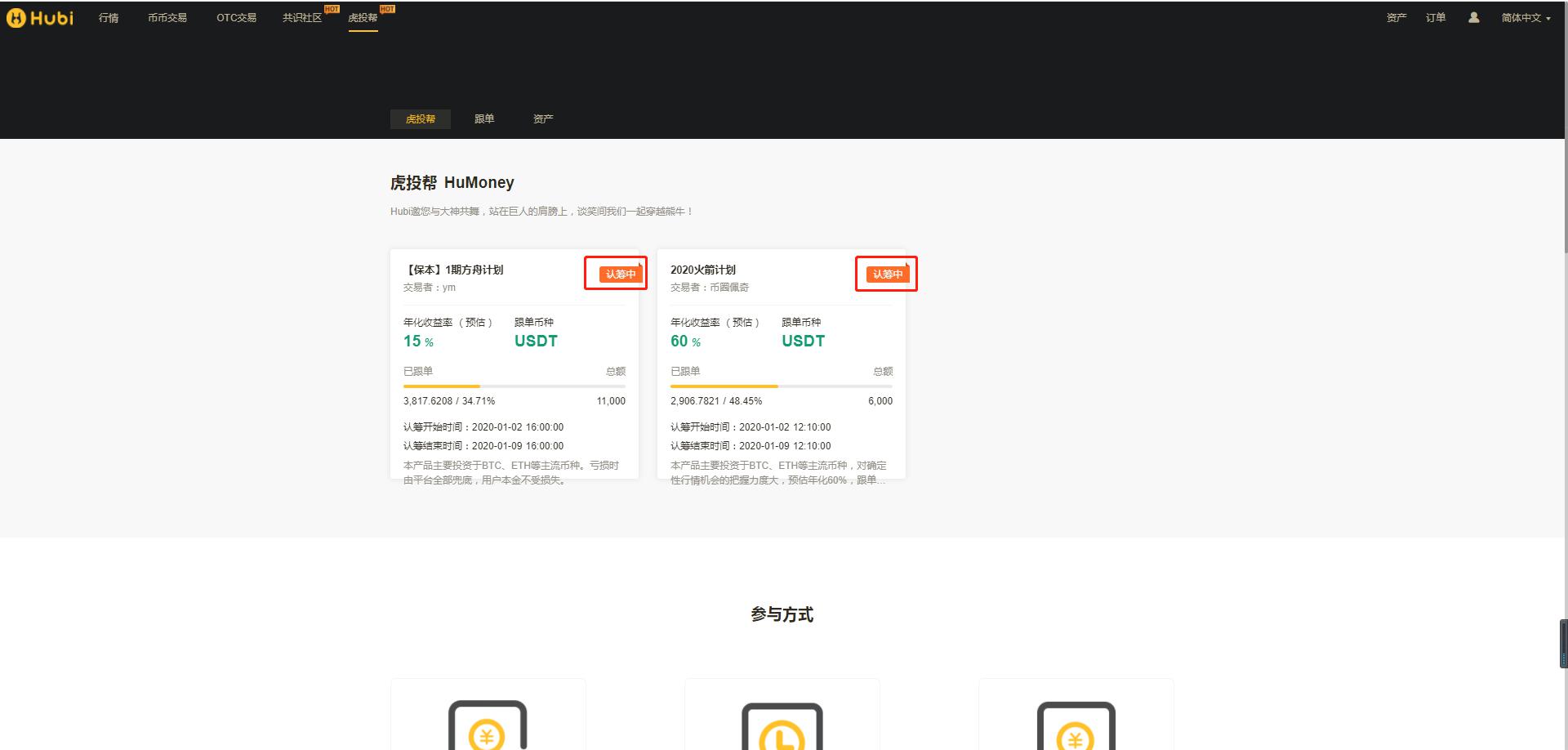1568x750 pixels.
Task: Click 认筹中 badge on 2020火箭计划 card
Action: pos(888,275)
